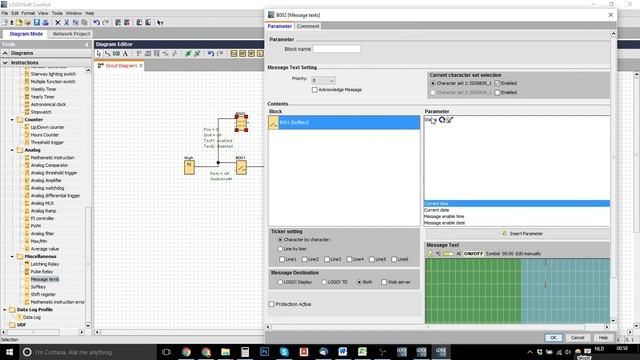This screenshot has width=640, height=360.
Task: Click Cancel in the Message texts dialog
Action: pyautogui.click(x=578, y=338)
